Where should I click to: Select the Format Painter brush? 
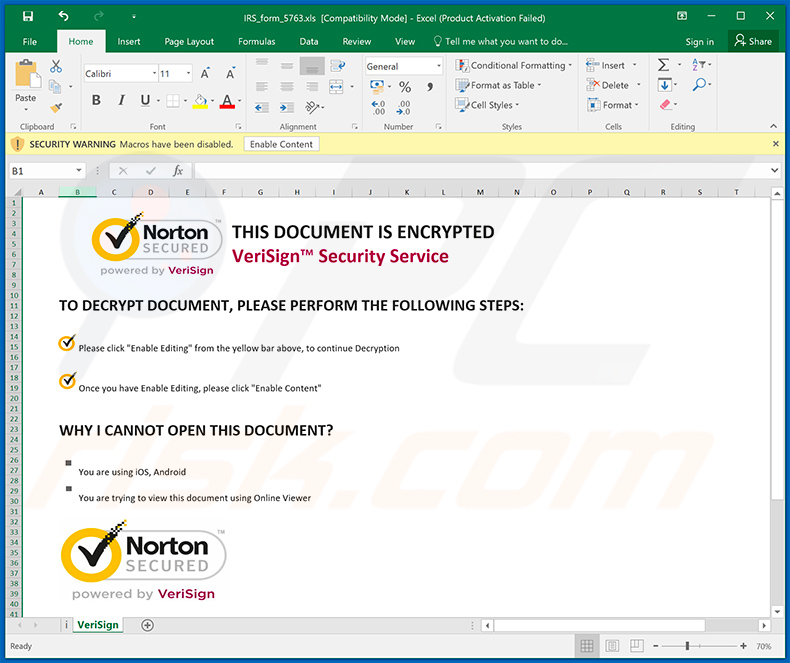[x=56, y=106]
